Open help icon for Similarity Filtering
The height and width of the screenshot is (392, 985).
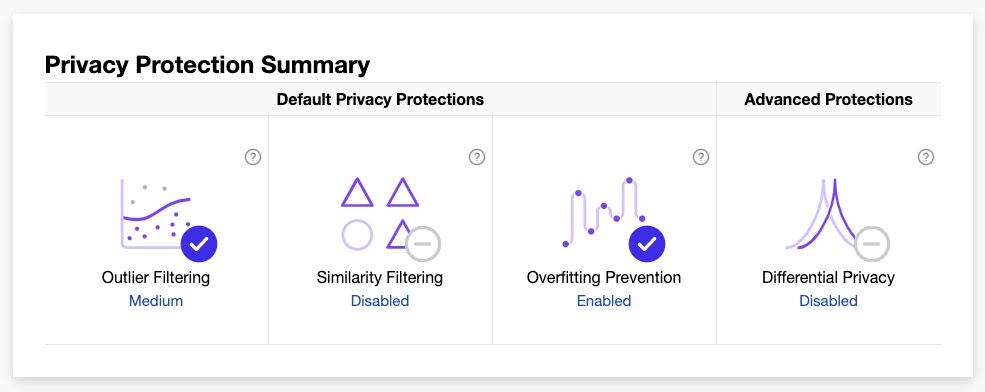[x=477, y=157]
